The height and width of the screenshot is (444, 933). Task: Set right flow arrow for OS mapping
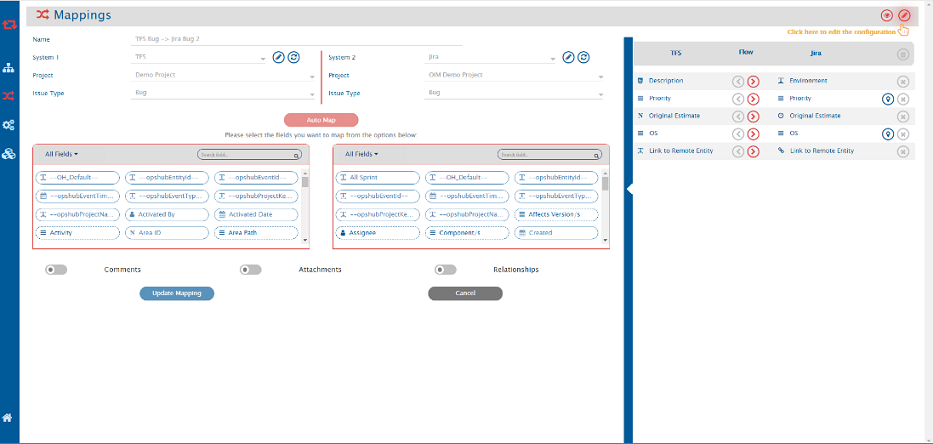click(753, 134)
